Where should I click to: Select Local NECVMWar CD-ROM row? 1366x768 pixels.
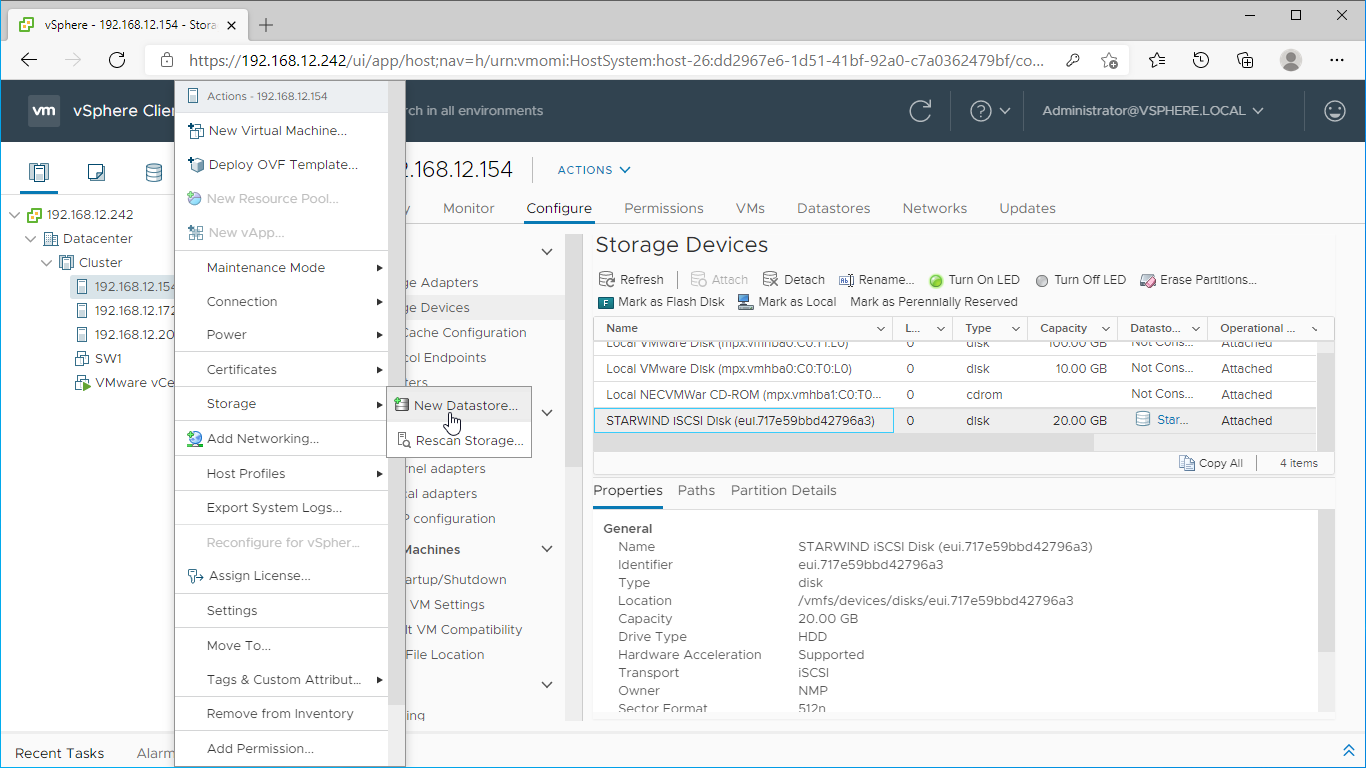[x=955, y=394]
